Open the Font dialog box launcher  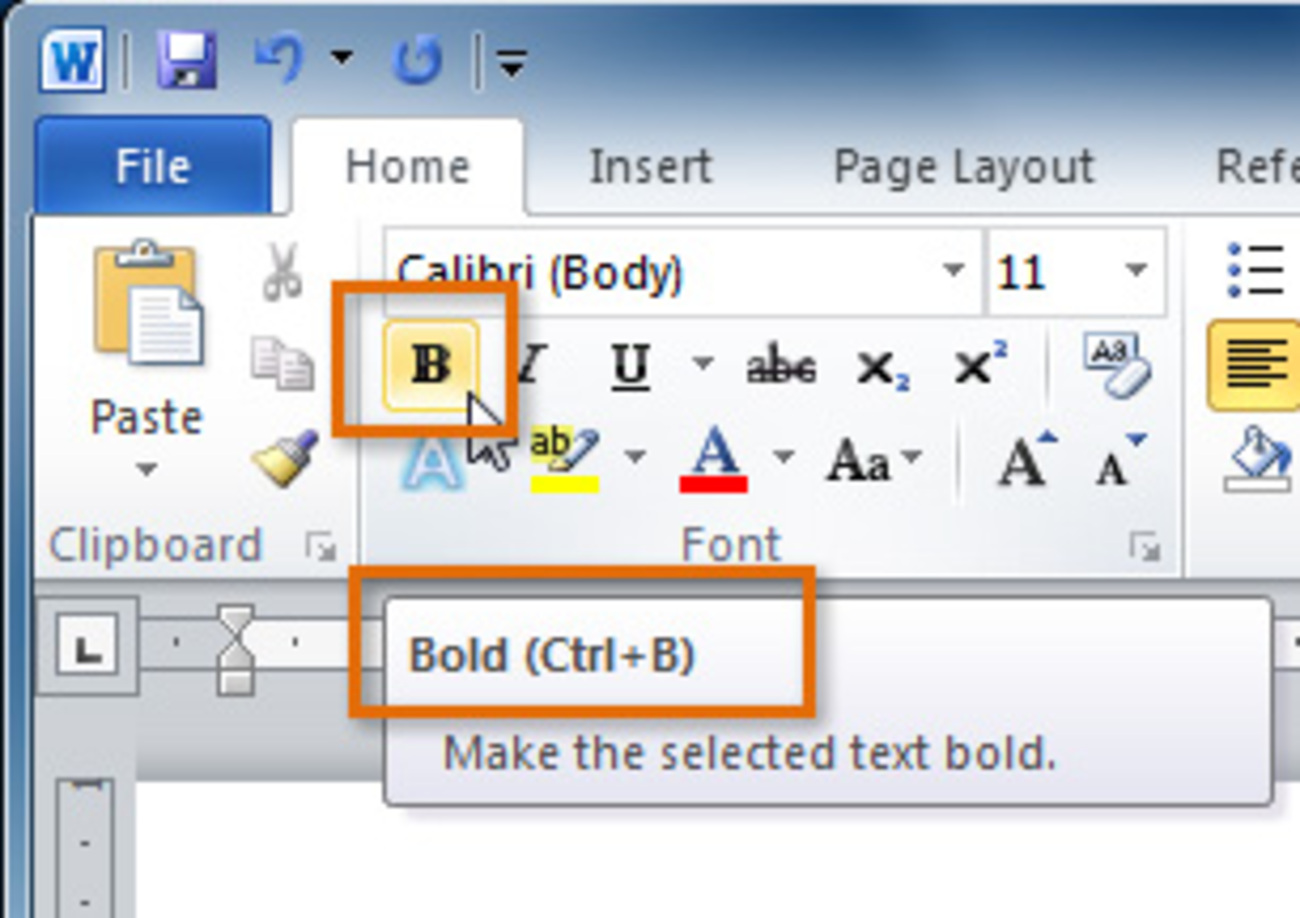pos(1141,546)
